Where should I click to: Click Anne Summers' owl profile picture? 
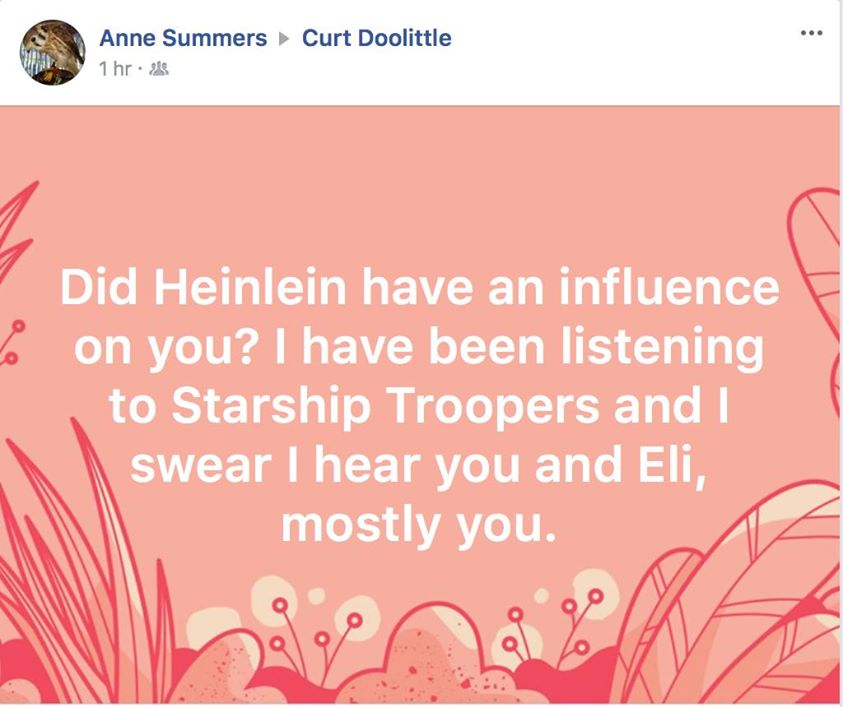[53, 52]
